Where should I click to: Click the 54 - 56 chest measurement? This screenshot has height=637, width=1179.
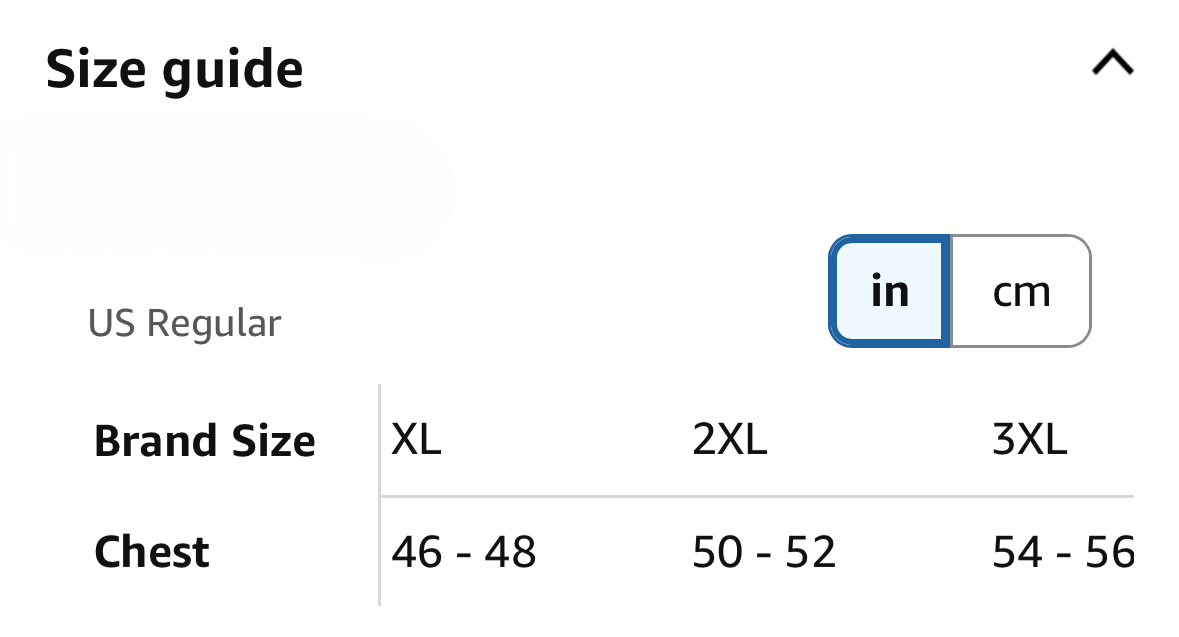pyautogui.click(x=1062, y=552)
